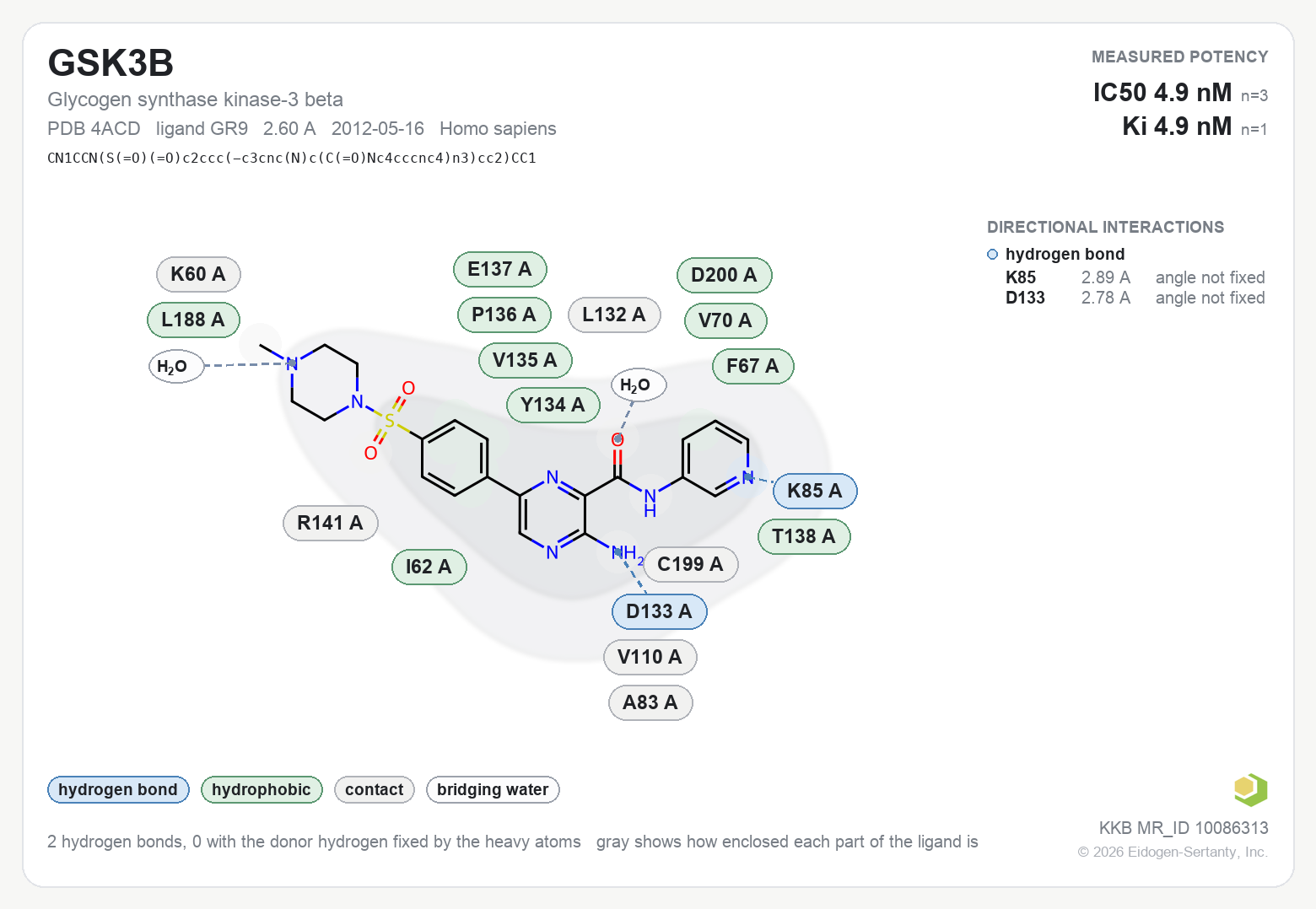Image resolution: width=1316 pixels, height=909 pixels.
Task: Select the D133 A residue label
Action: pyautogui.click(x=659, y=611)
